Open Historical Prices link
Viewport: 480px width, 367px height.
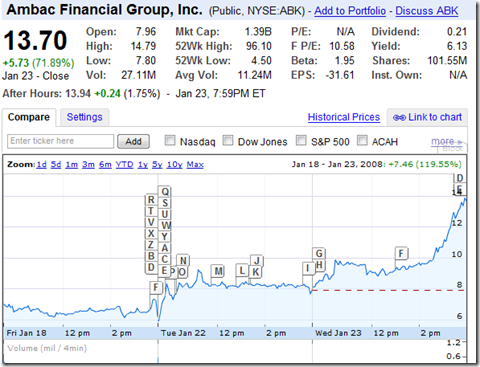click(x=344, y=117)
